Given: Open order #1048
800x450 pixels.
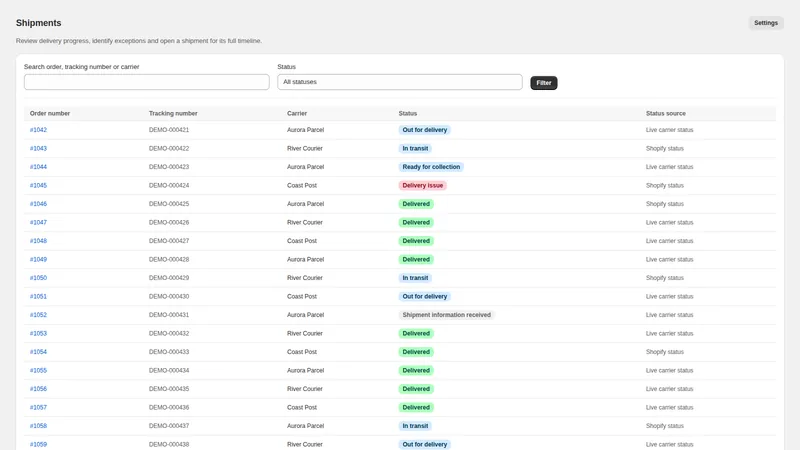Looking at the screenshot, I should coord(38,241).
